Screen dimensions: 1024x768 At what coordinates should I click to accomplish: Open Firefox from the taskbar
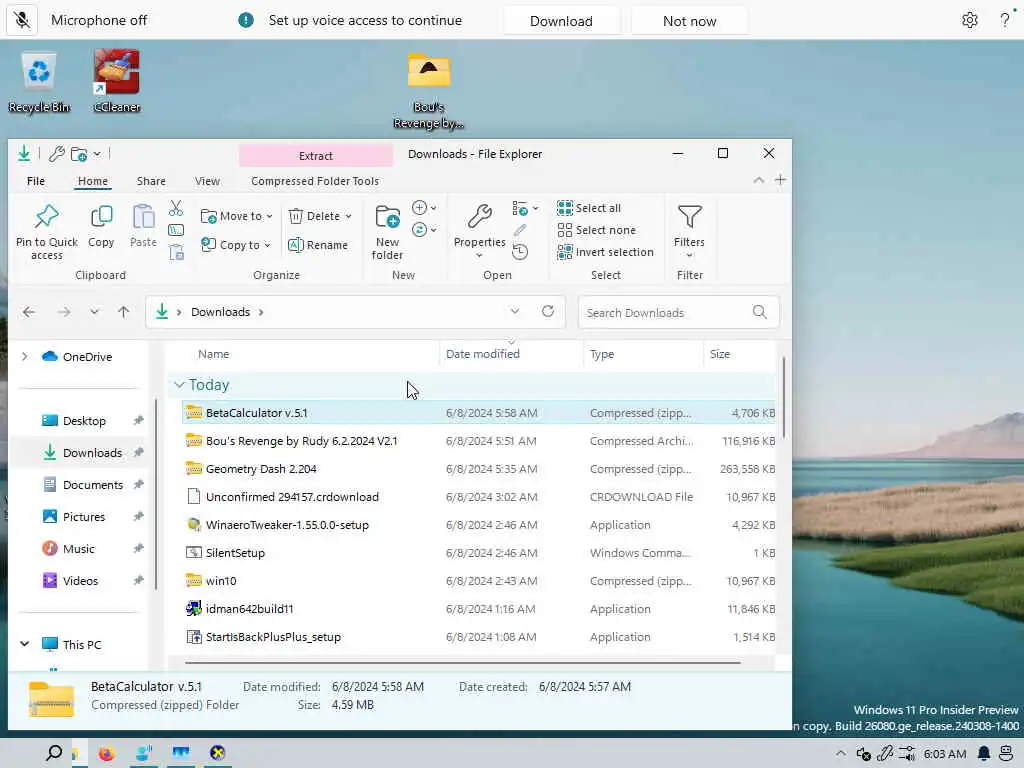point(106,754)
